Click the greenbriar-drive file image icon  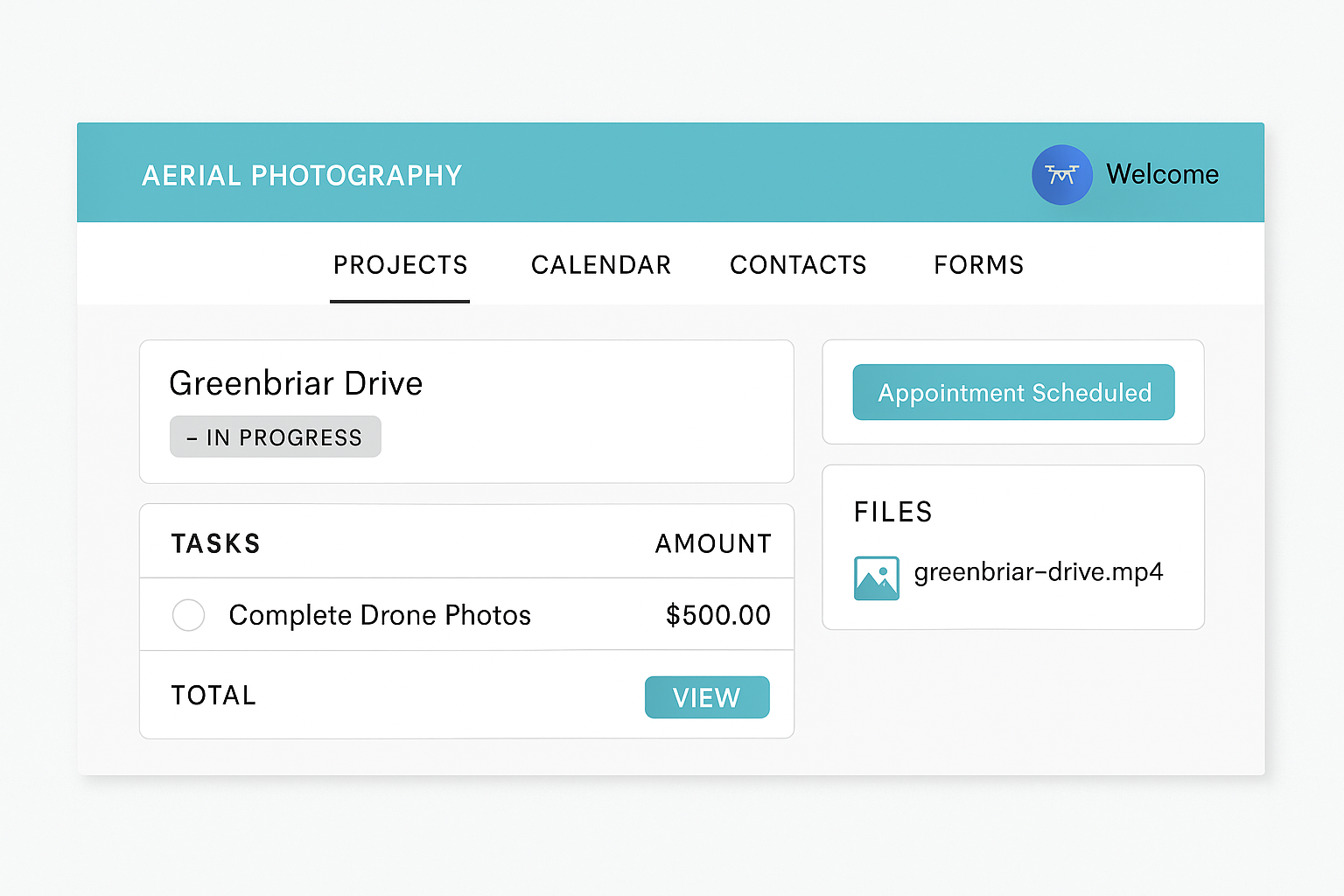coord(876,578)
